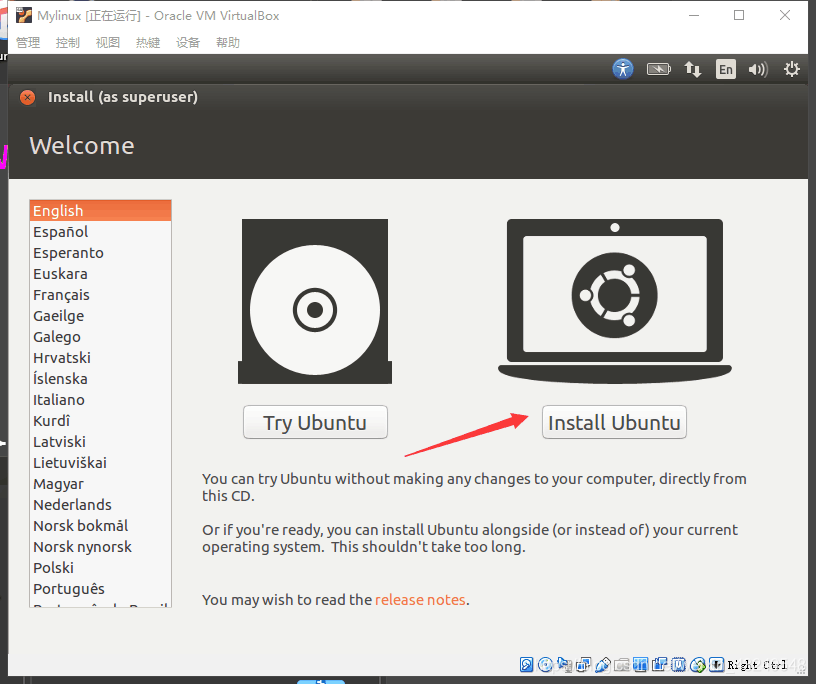Open the sound volume indicator
This screenshot has width=816, height=684.
[758, 69]
